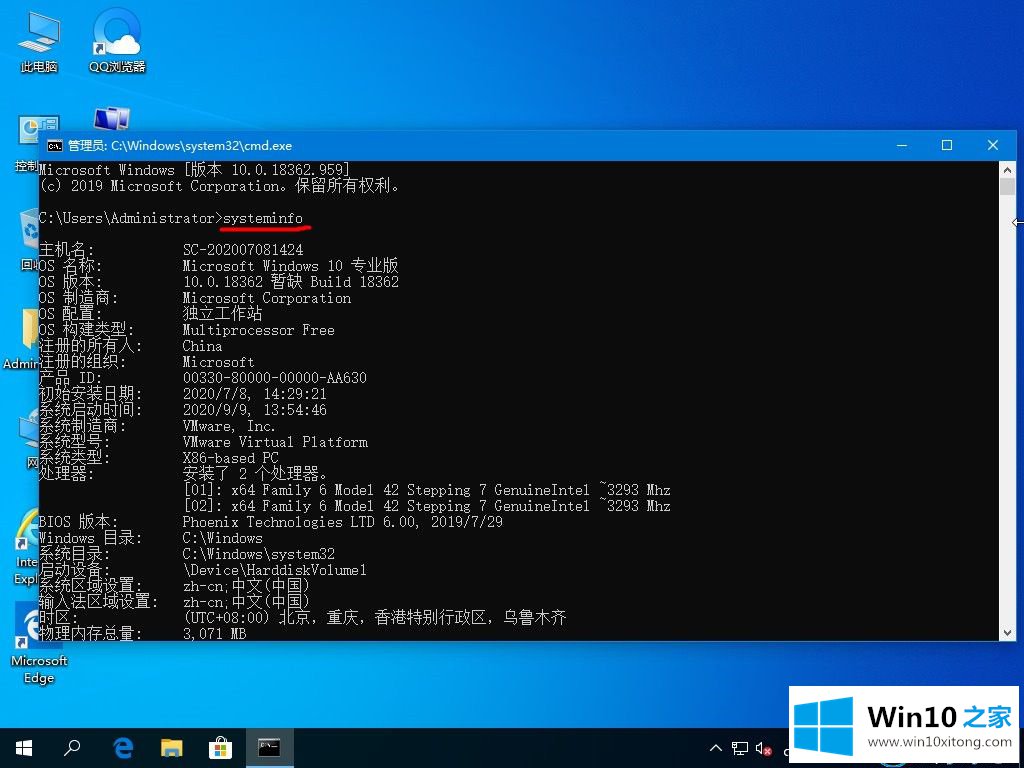Click the 10.0.18362 暂缺 Build 18362 value
This screenshot has width=1024, height=768.
pyautogui.click(x=291, y=282)
